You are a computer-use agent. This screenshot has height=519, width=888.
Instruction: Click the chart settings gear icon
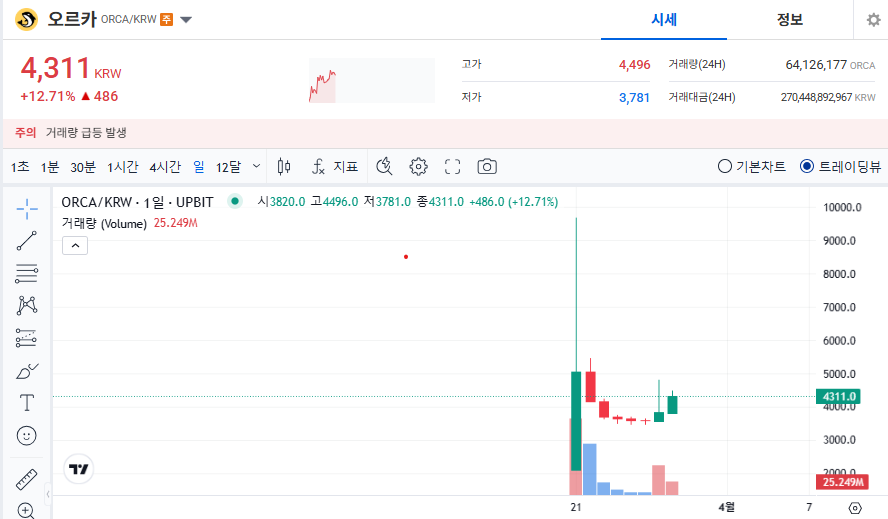tap(419, 167)
